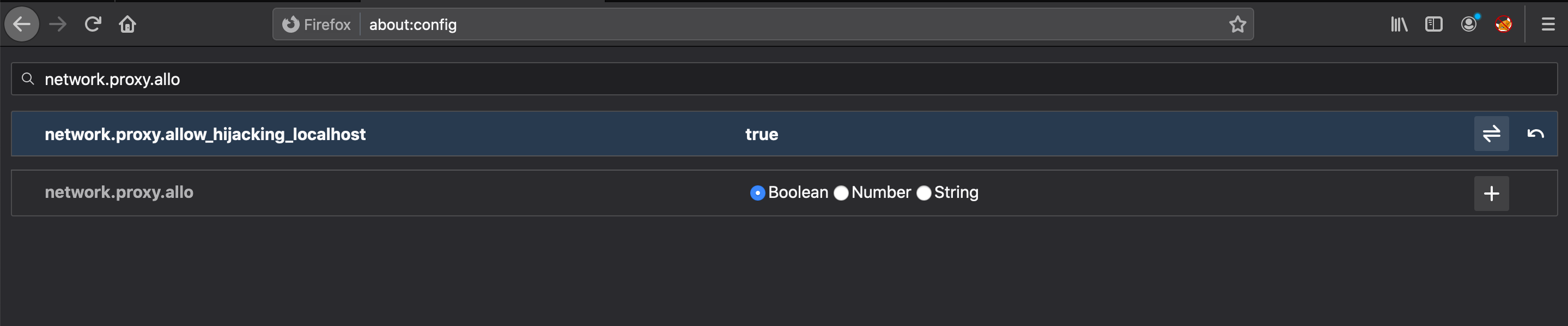The width and height of the screenshot is (1568, 326).
Task: Reload the about:config page
Action: click(93, 25)
